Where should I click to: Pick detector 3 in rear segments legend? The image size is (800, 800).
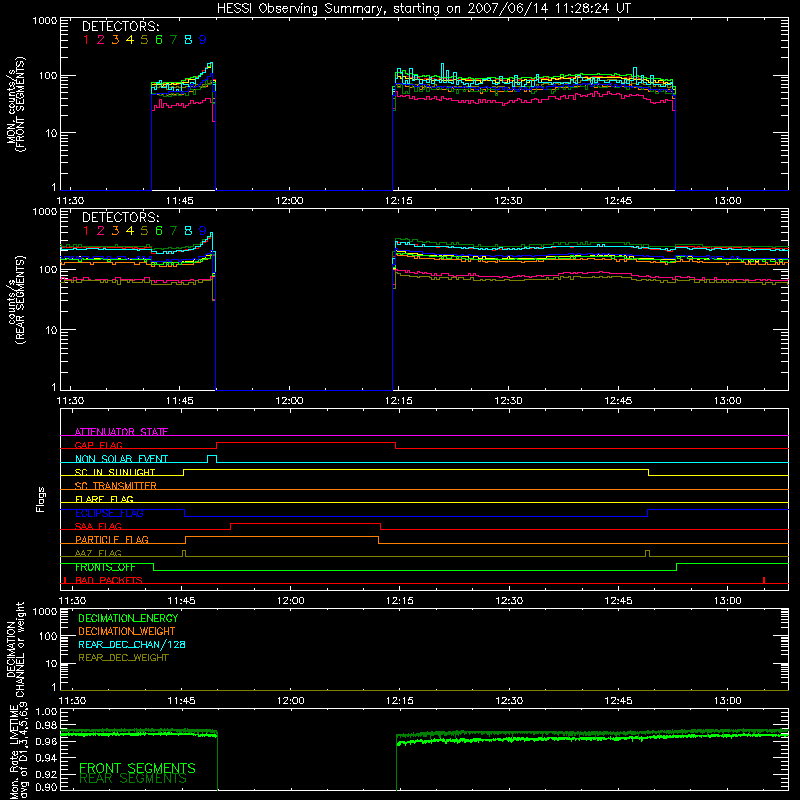click(x=115, y=231)
